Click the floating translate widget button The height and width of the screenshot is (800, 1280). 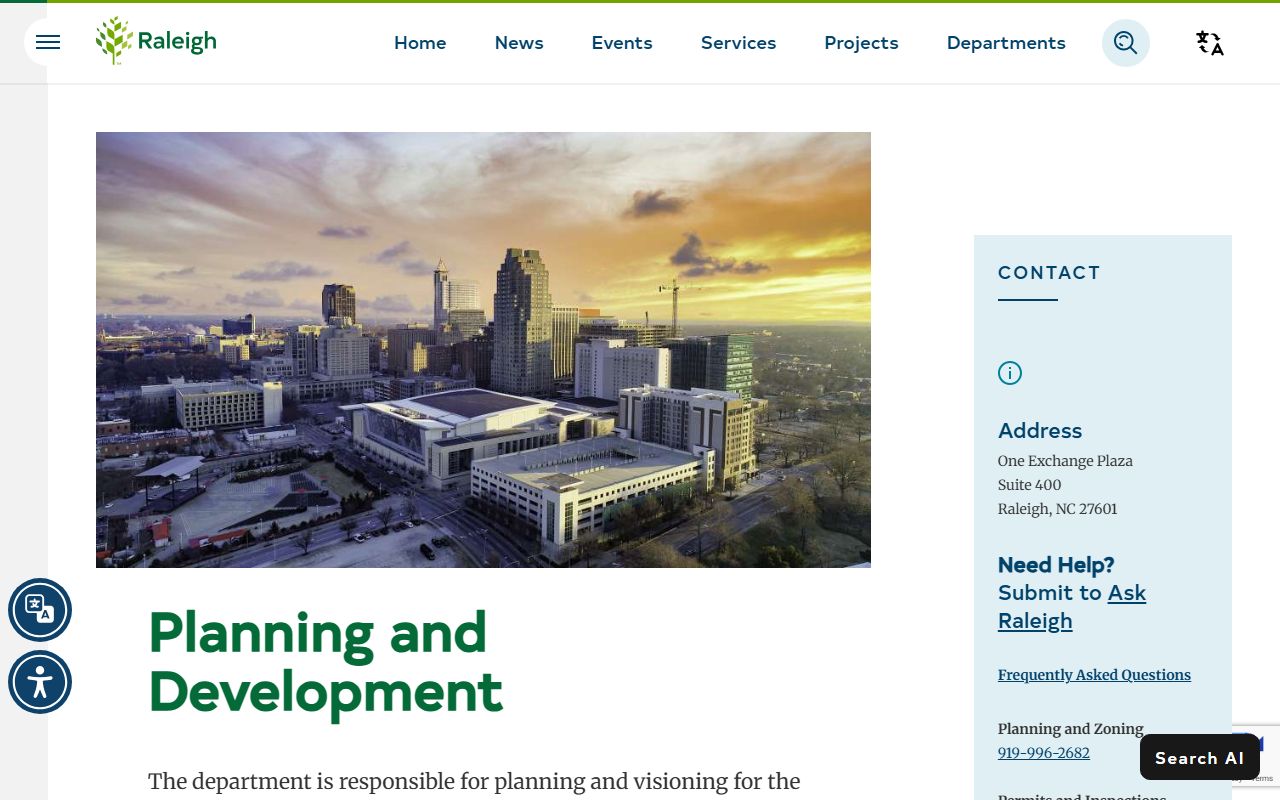40,610
